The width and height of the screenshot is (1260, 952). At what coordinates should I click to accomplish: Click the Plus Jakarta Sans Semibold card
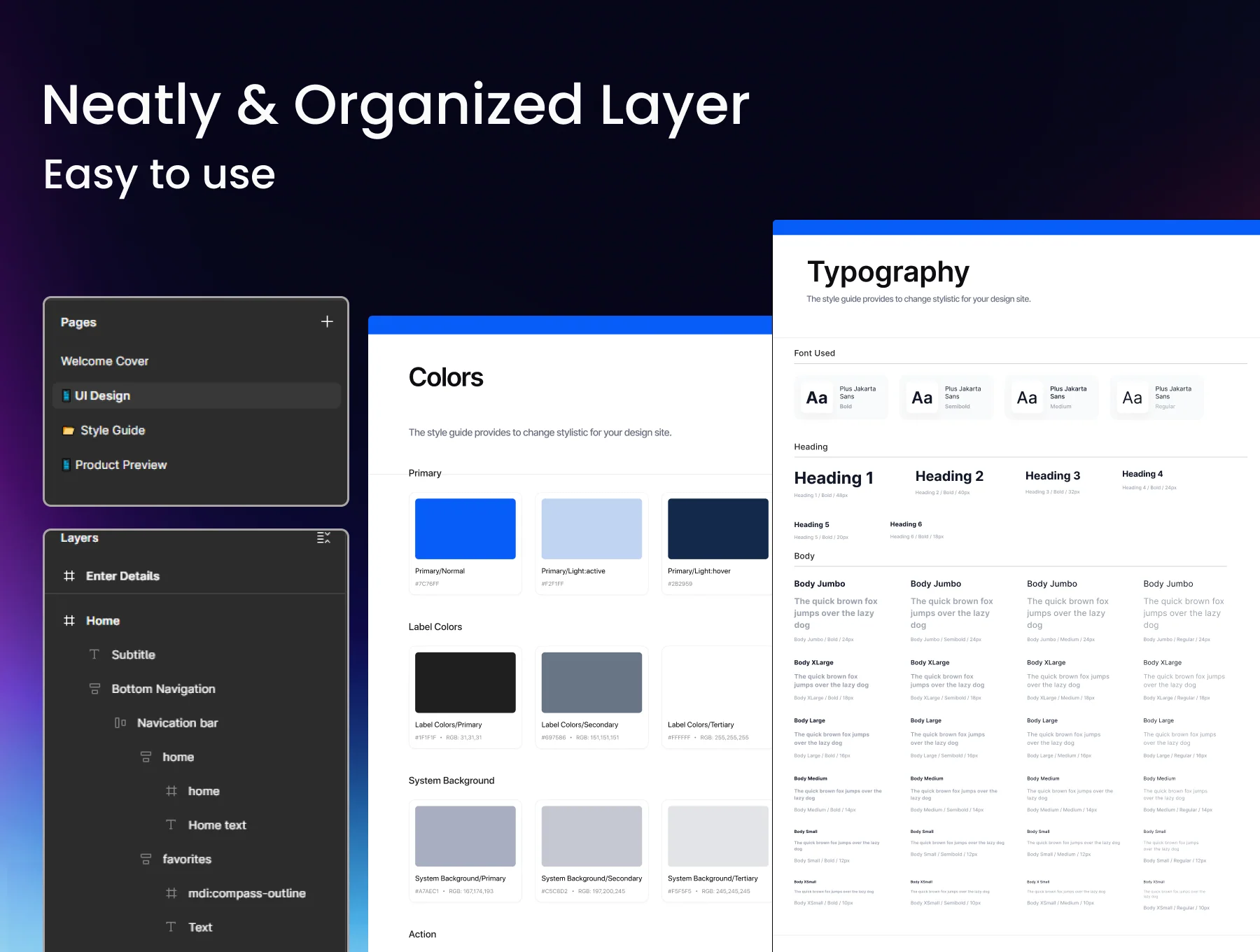946,398
